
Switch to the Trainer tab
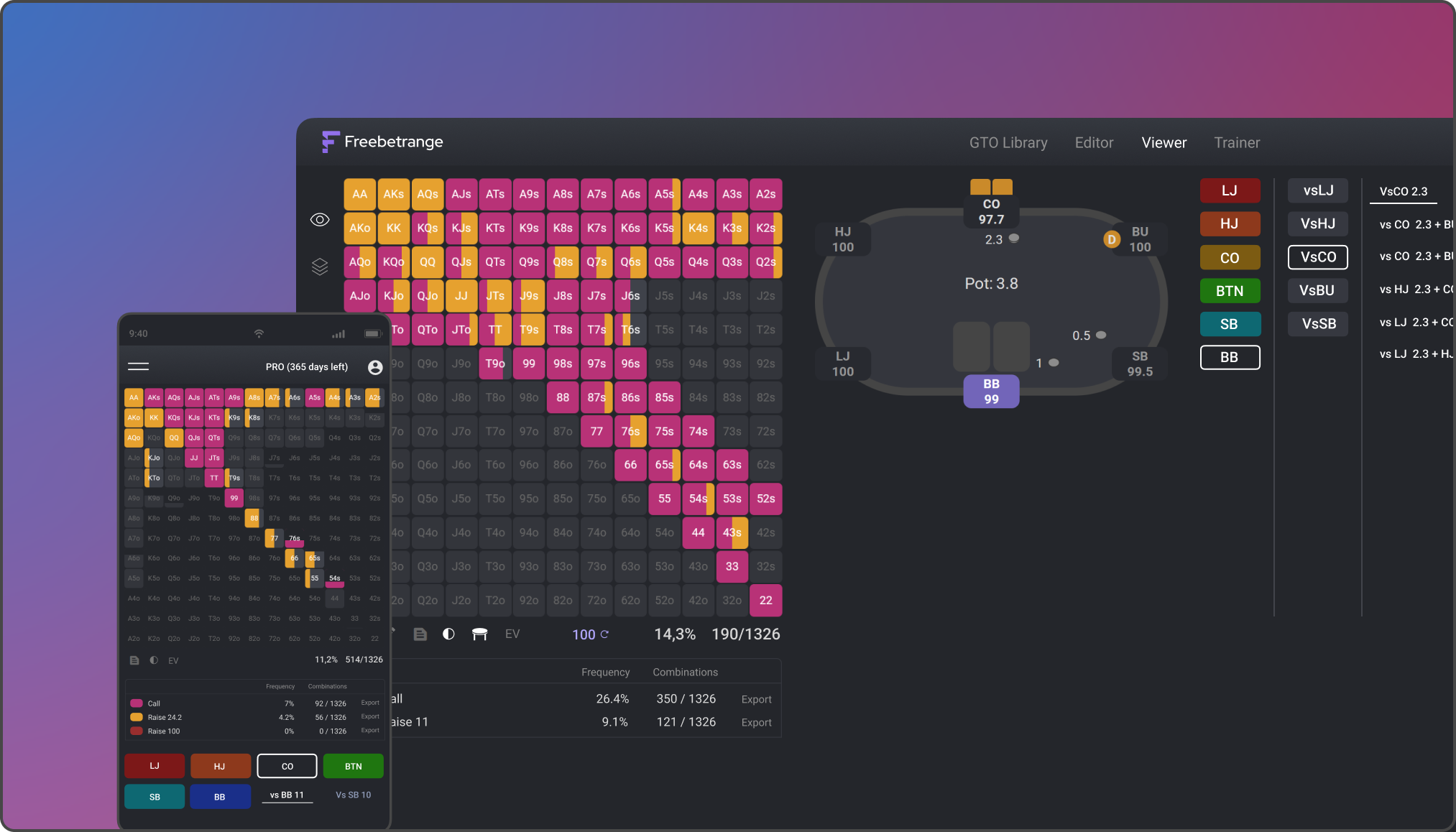[x=1237, y=142]
